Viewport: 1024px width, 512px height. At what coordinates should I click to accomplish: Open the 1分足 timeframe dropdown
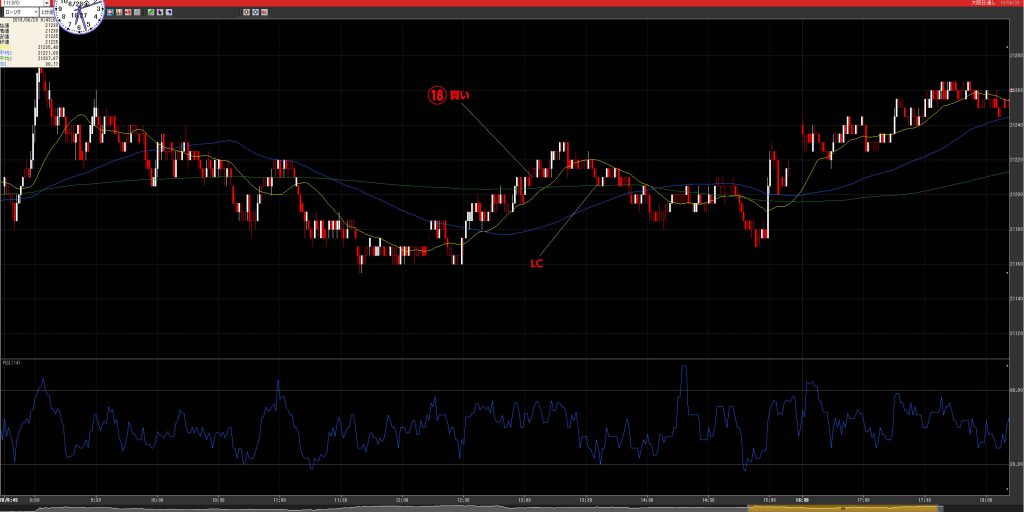click(46, 12)
